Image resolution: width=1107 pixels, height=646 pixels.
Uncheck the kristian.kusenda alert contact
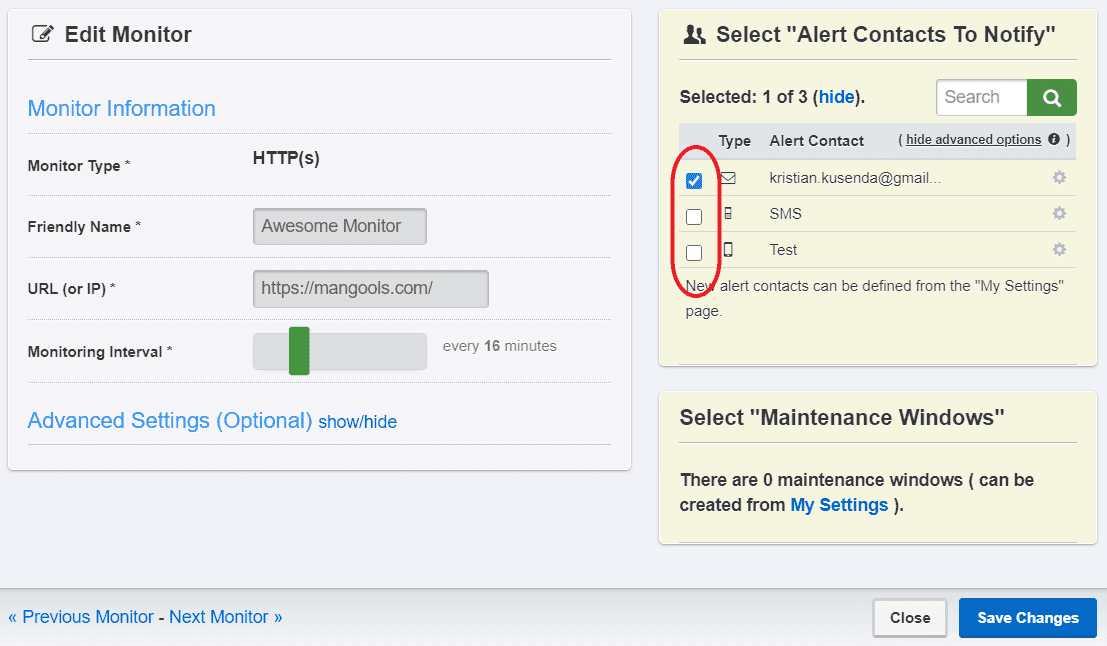(x=694, y=179)
